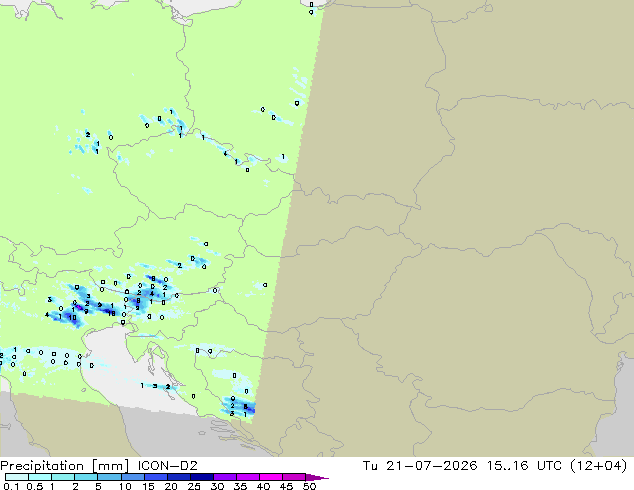
Task: Select the 45 to 50 mm legend swatch
Action: tap(294, 477)
